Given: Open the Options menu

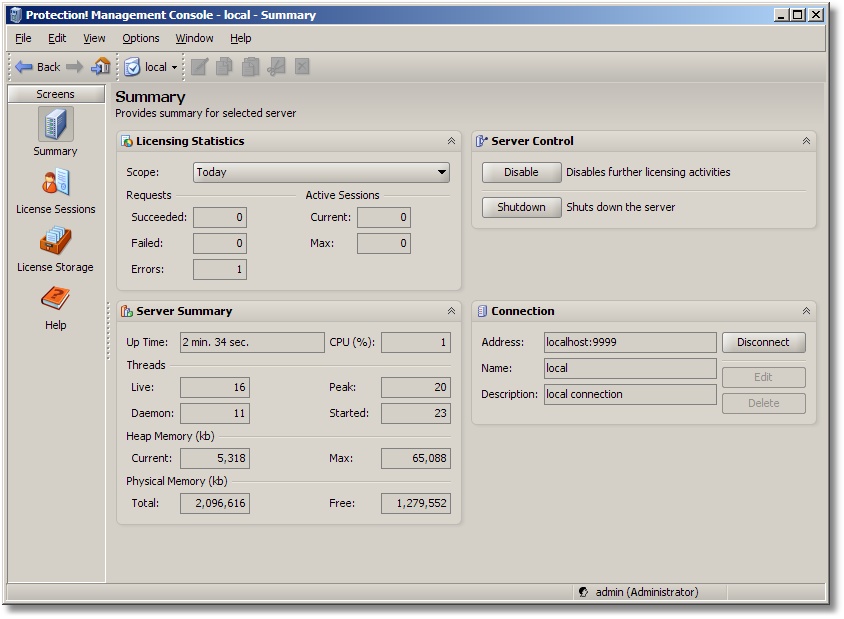Looking at the screenshot, I should coord(141,38).
